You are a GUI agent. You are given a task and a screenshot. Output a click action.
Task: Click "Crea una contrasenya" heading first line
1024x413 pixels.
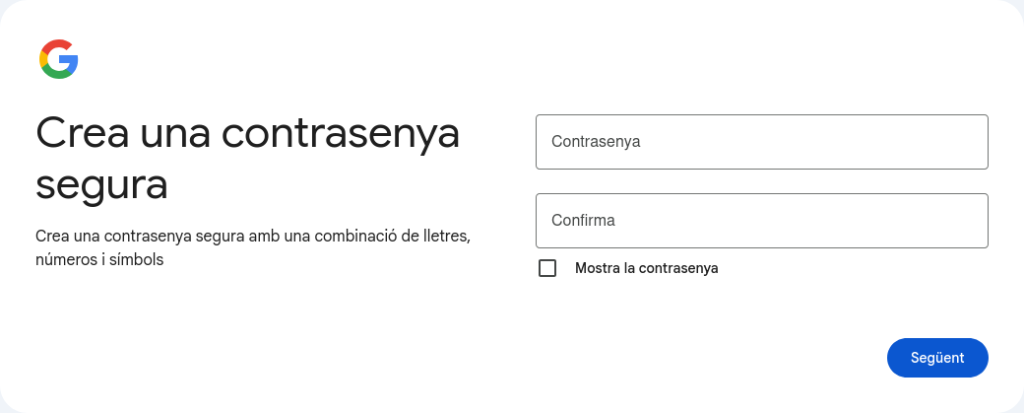tap(247, 134)
